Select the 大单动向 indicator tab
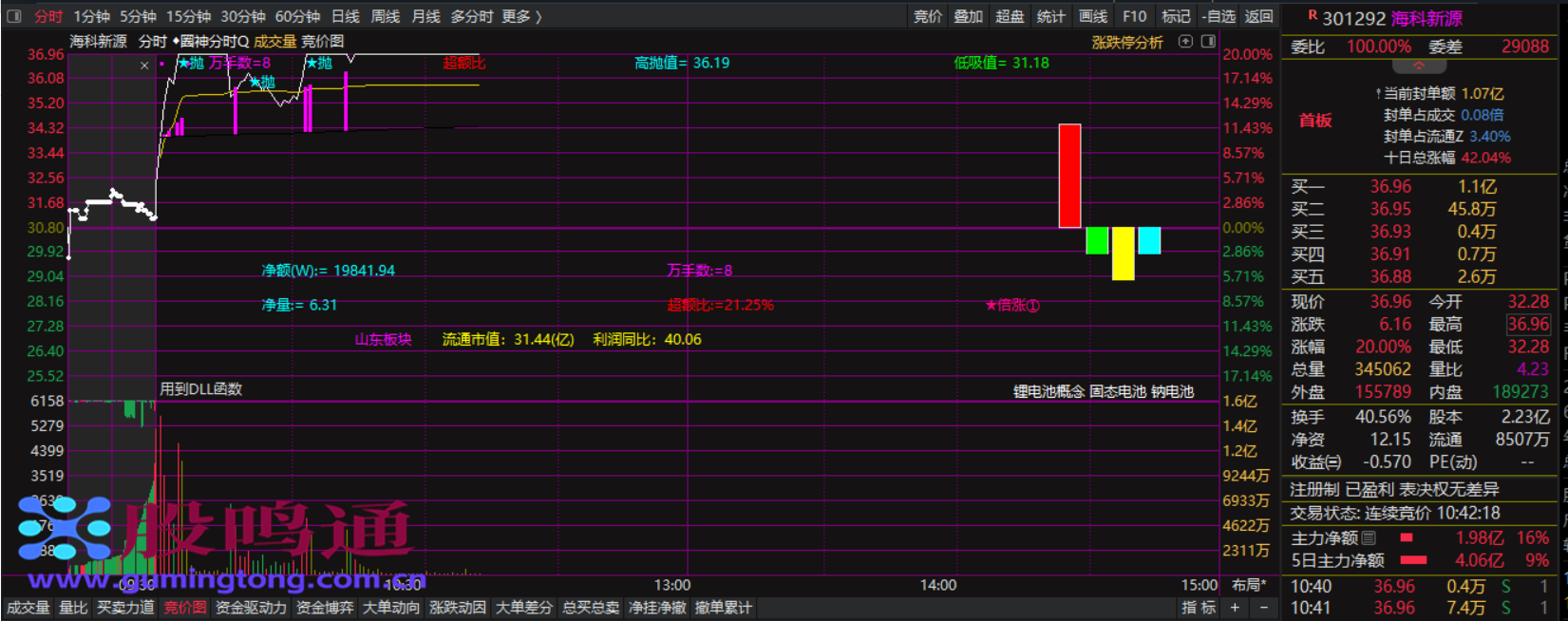This screenshot has width=1568, height=621. point(390,608)
